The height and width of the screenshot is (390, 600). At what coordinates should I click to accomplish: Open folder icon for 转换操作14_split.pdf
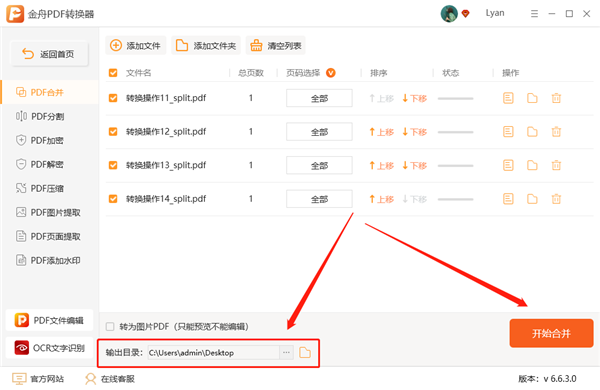[x=532, y=199]
